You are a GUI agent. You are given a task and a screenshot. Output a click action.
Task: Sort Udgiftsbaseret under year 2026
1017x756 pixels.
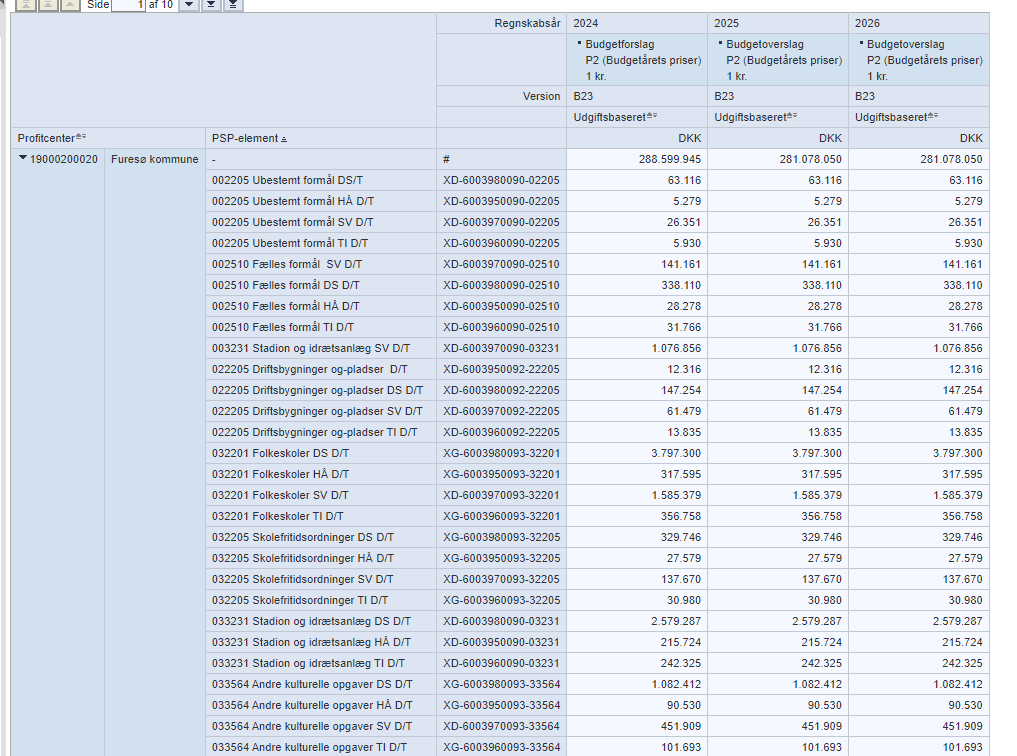tap(934, 117)
